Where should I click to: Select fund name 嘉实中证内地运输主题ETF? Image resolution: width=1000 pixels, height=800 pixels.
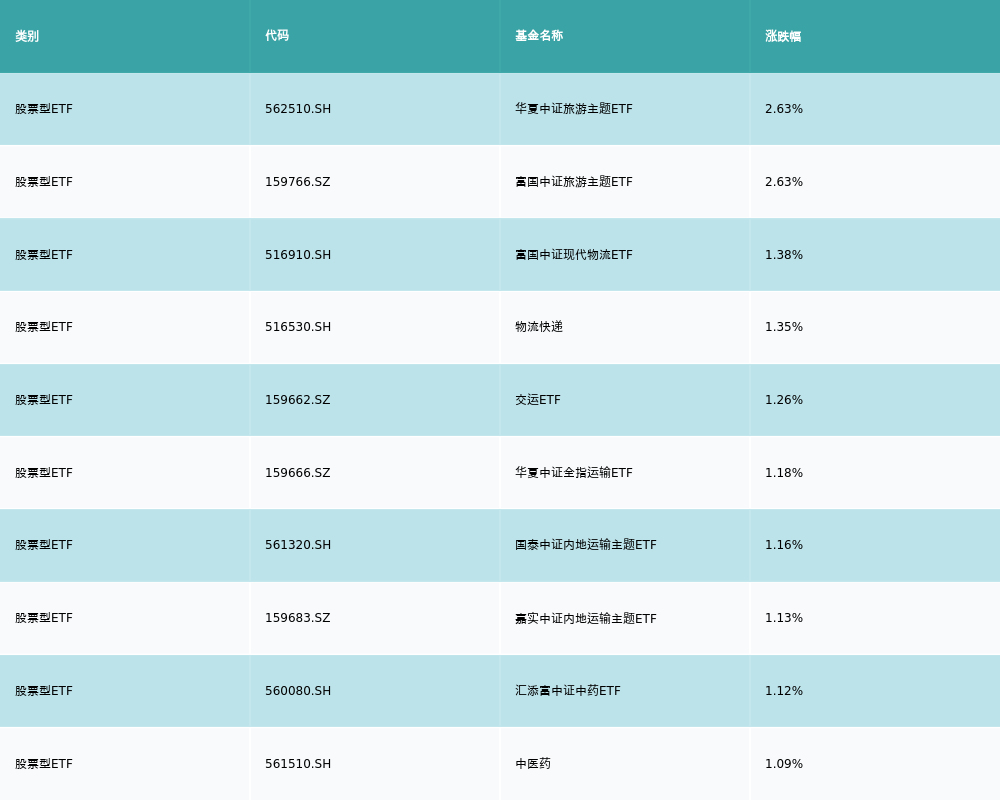(x=585, y=618)
